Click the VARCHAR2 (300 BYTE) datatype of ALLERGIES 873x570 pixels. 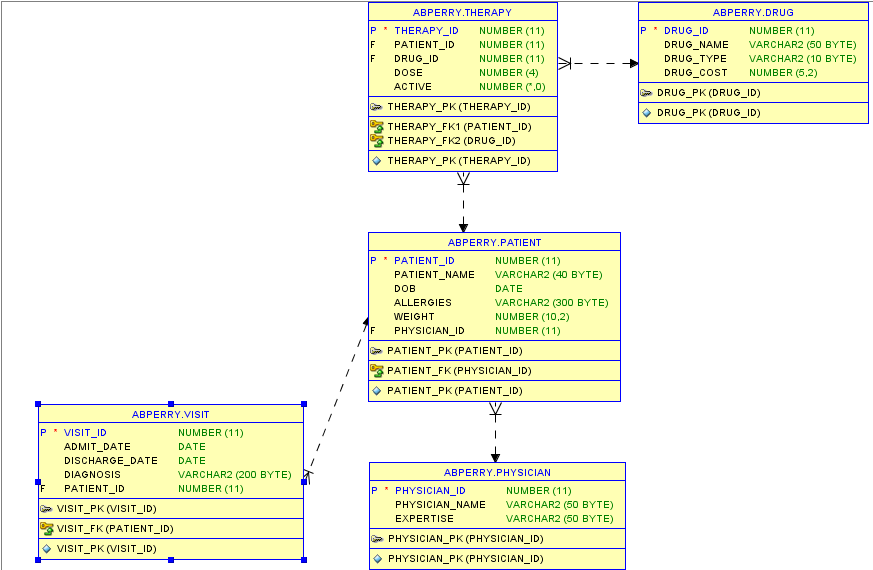552,303
